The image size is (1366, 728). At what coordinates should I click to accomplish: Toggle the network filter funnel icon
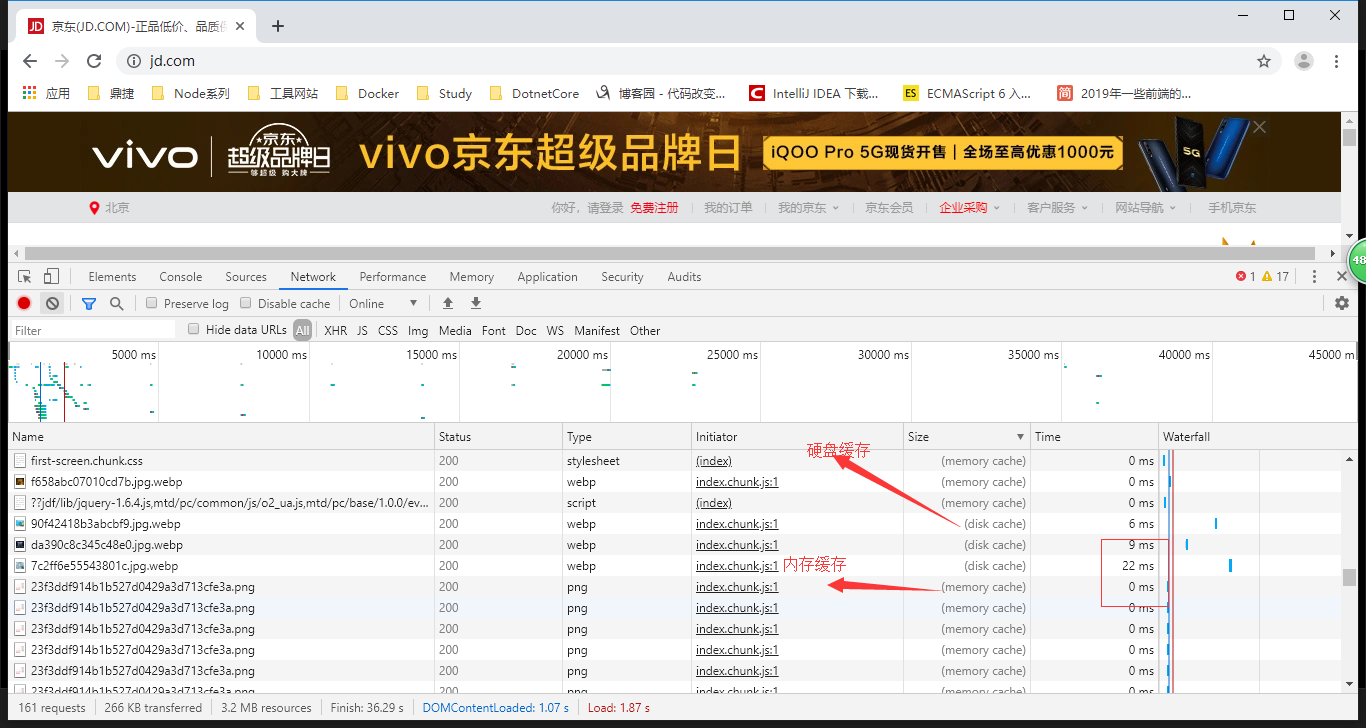coord(89,303)
